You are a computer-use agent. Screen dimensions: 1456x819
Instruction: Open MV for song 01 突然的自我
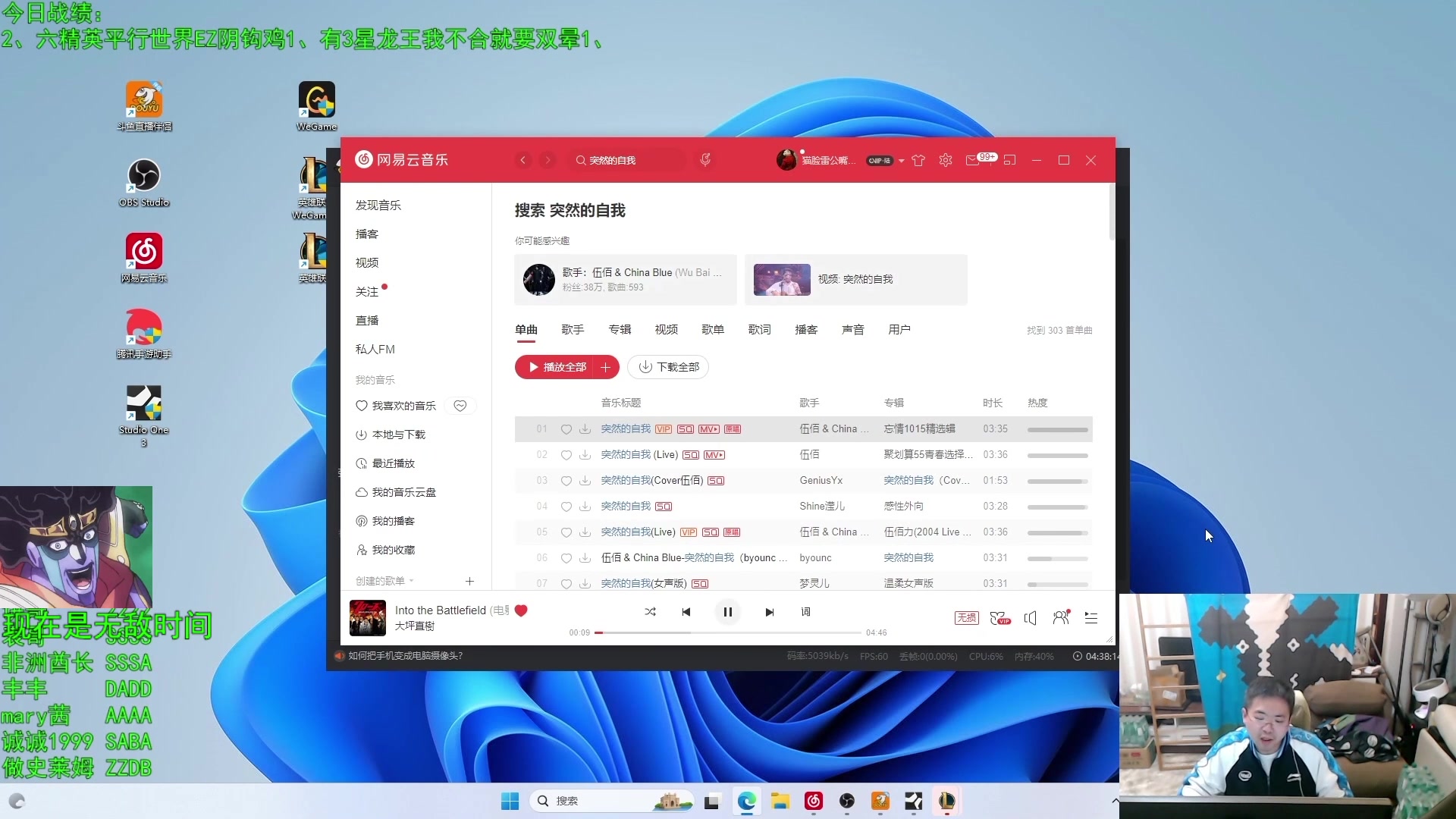(709, 429)
